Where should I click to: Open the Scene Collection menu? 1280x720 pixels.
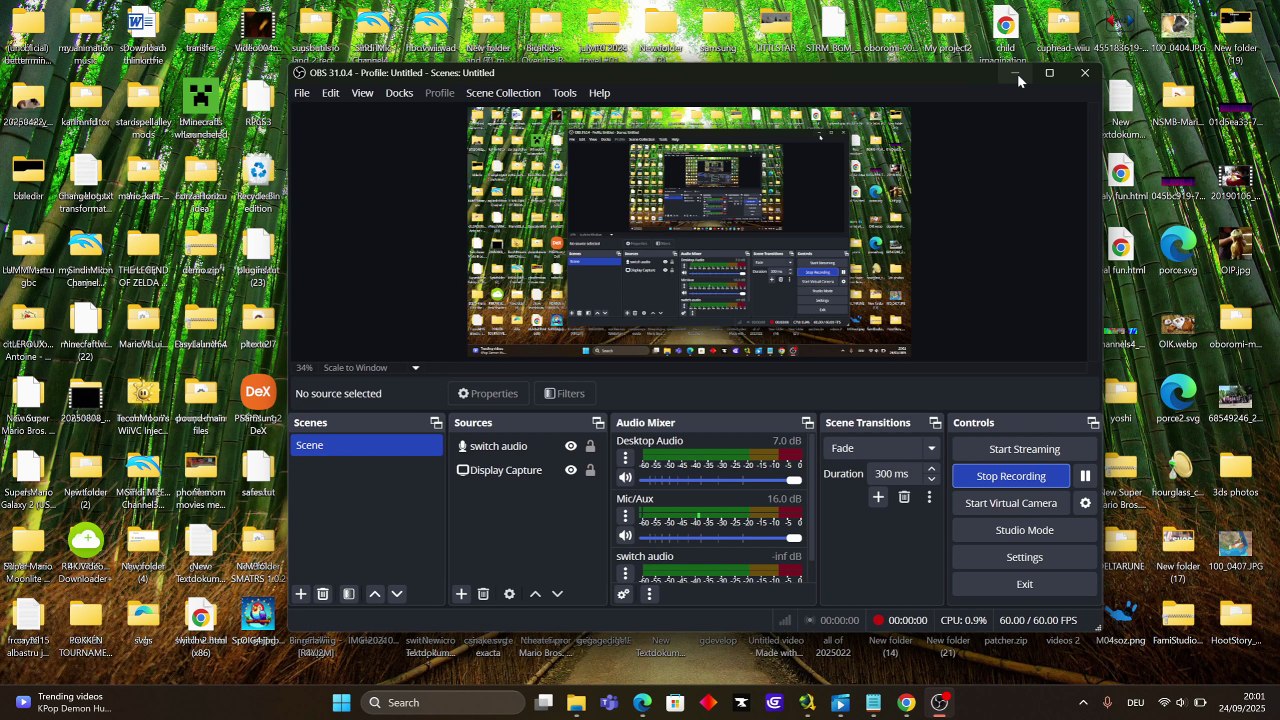(503, 93)
